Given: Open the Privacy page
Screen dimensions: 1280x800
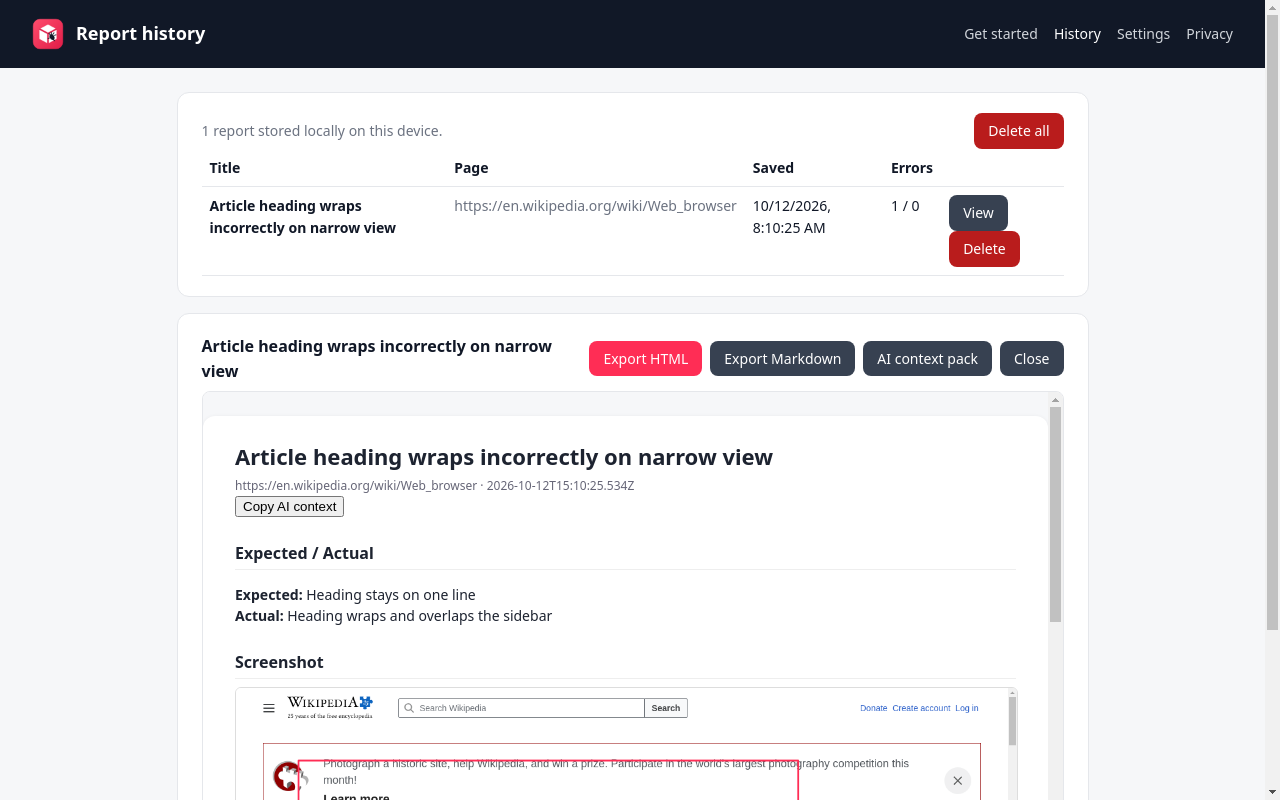Looking at the screenshot, I should pyautogui.click(x=1209, y=34).
